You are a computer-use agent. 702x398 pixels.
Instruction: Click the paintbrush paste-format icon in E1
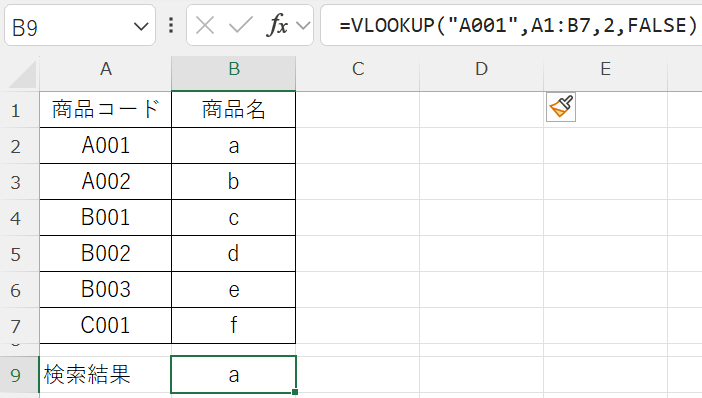coord(561,107)
